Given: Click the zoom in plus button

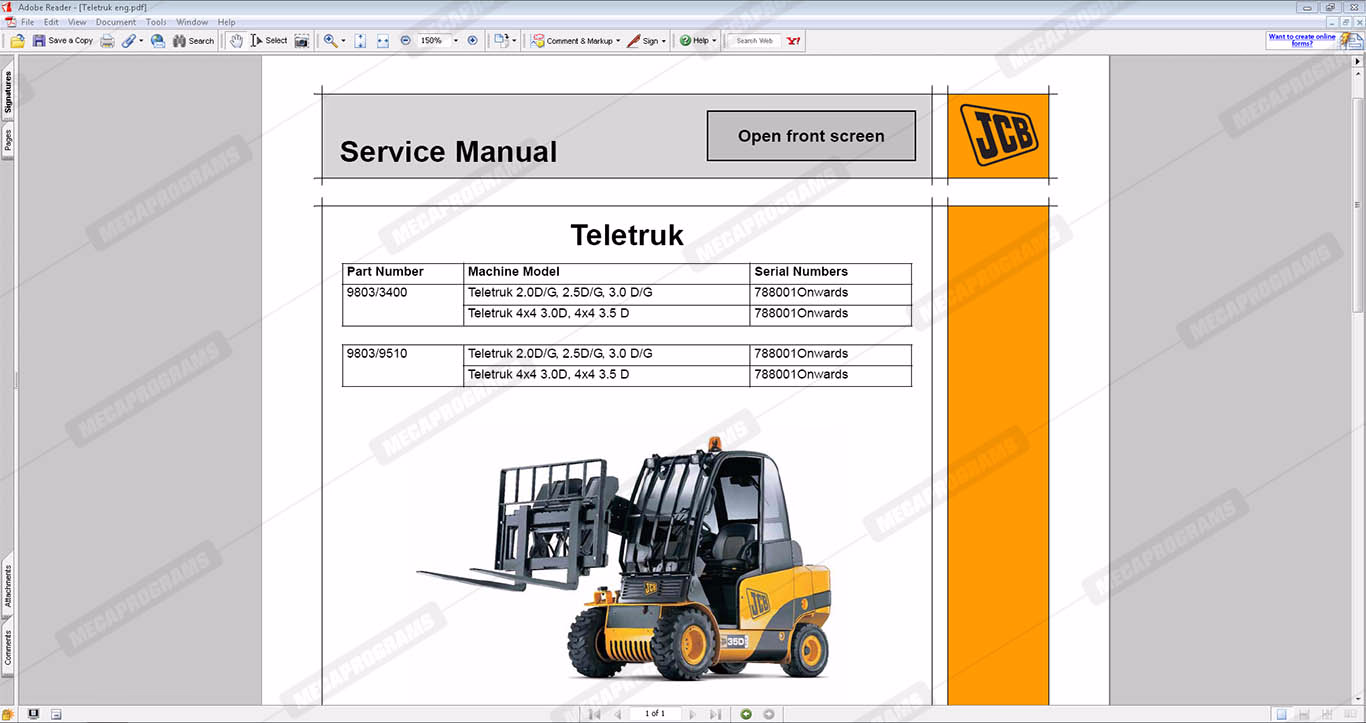Looking at the screenshot, I should tap(473, 41).
